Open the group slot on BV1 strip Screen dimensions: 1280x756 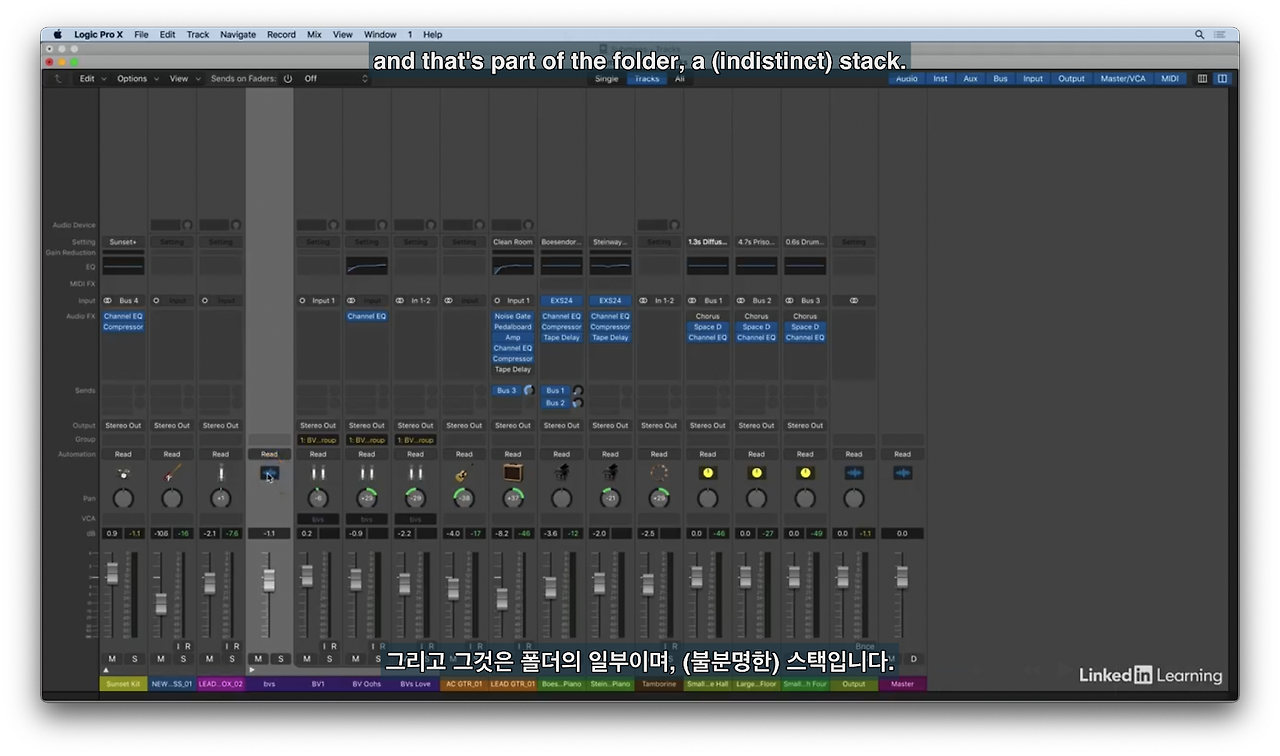[318, 440]
